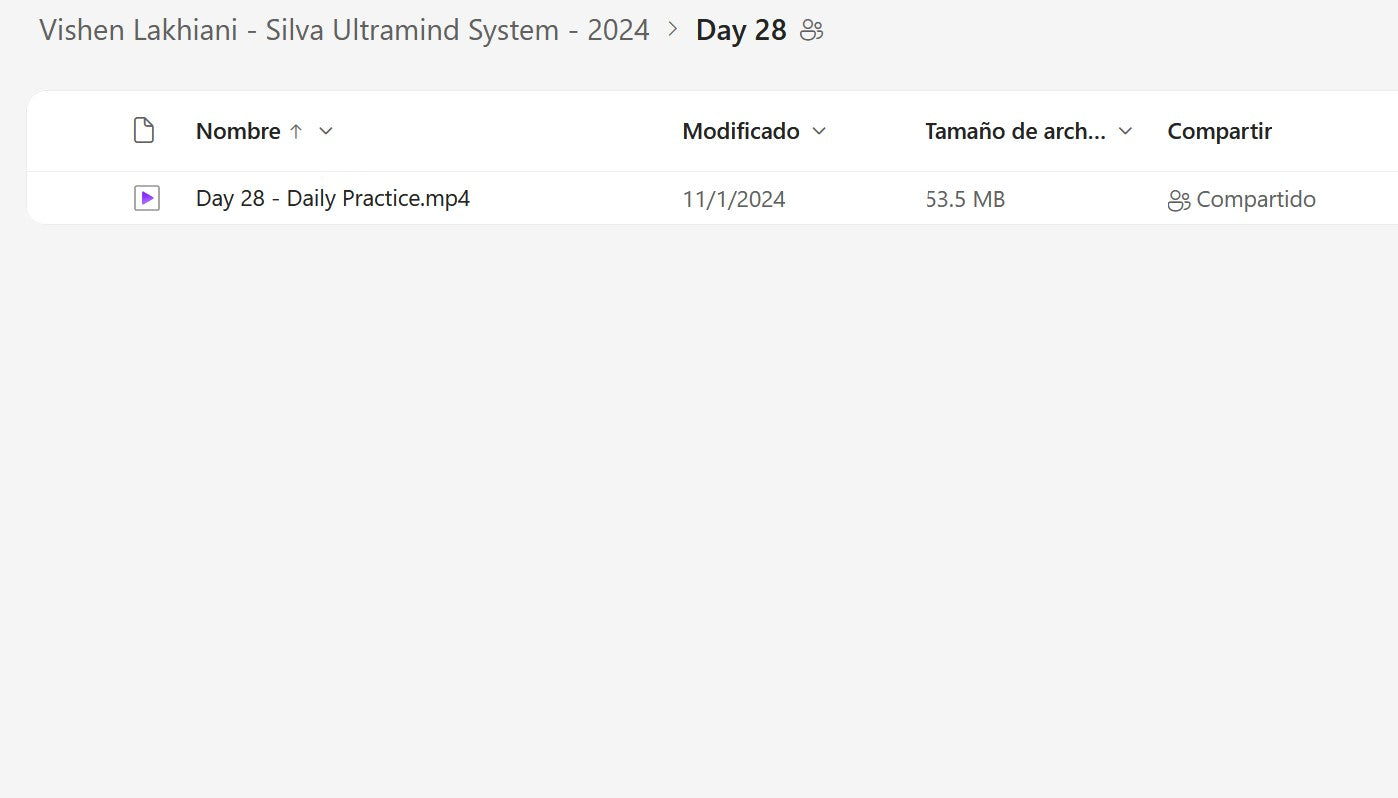Click the Modificado column header label
This screenshot has width=1398, height=798.
point(741,131)
